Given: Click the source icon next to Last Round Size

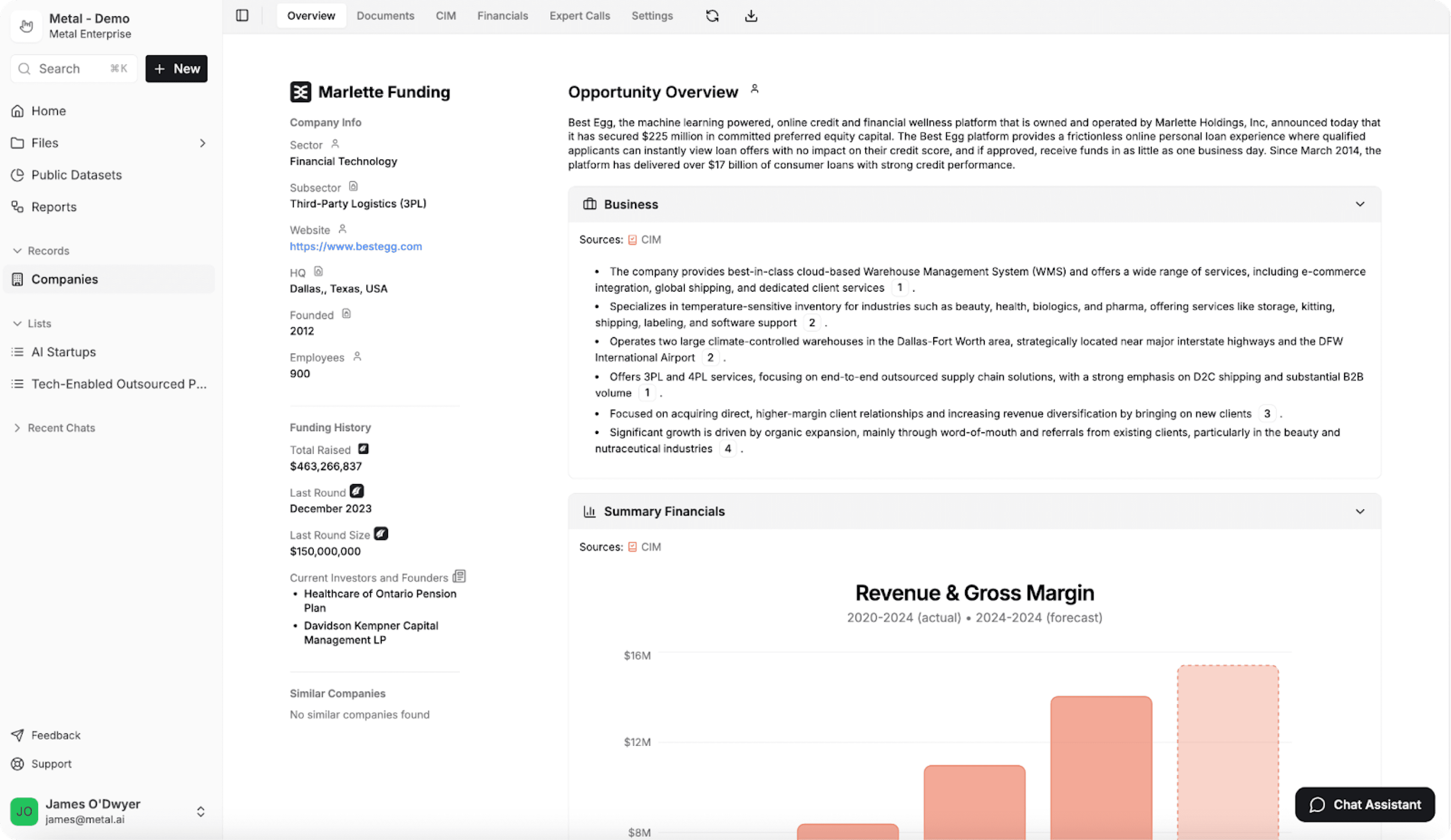Looking at the screenshot, I should tap(381, 533).
